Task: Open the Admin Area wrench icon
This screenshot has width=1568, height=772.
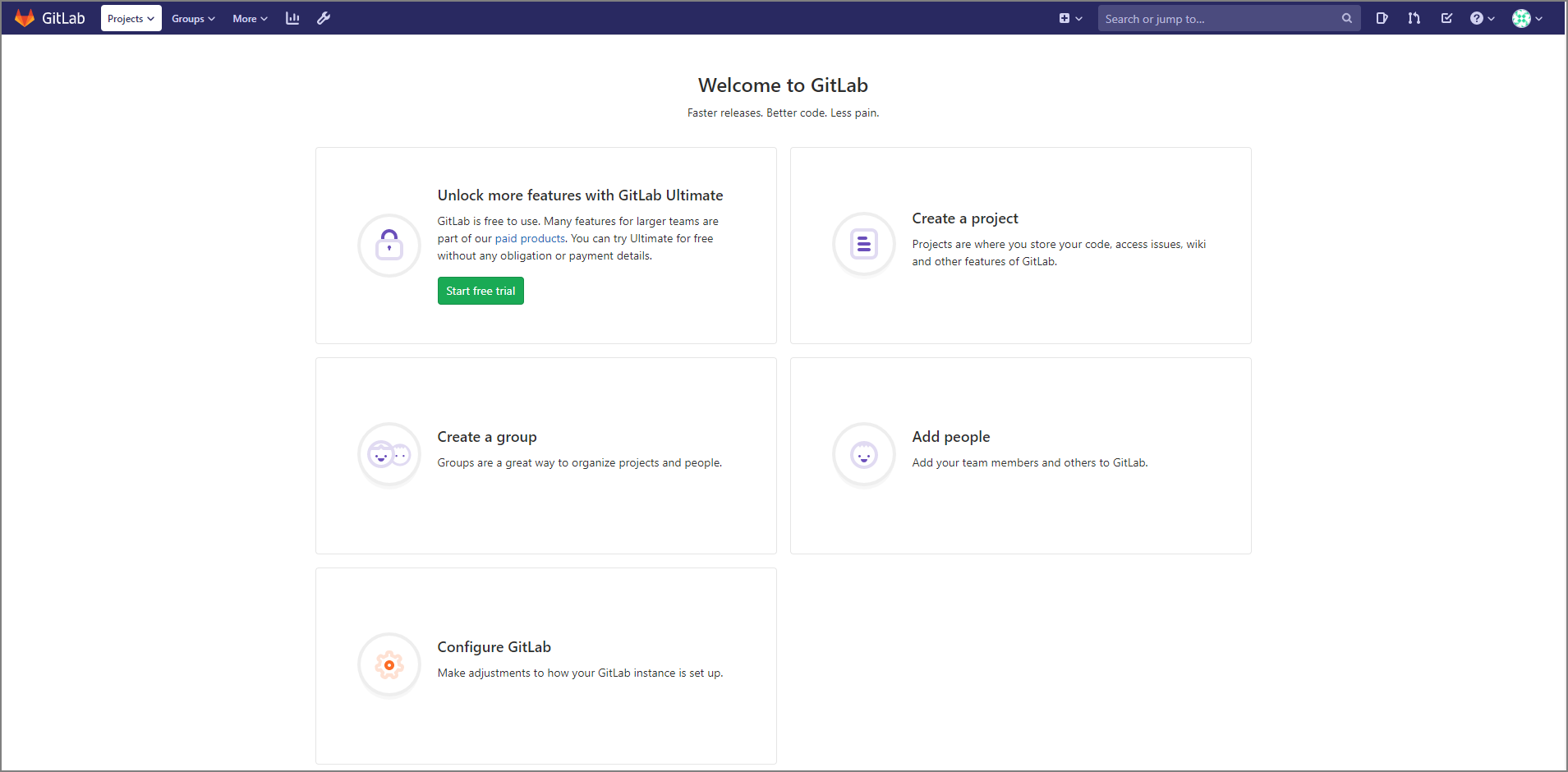Action: [324, 18]
